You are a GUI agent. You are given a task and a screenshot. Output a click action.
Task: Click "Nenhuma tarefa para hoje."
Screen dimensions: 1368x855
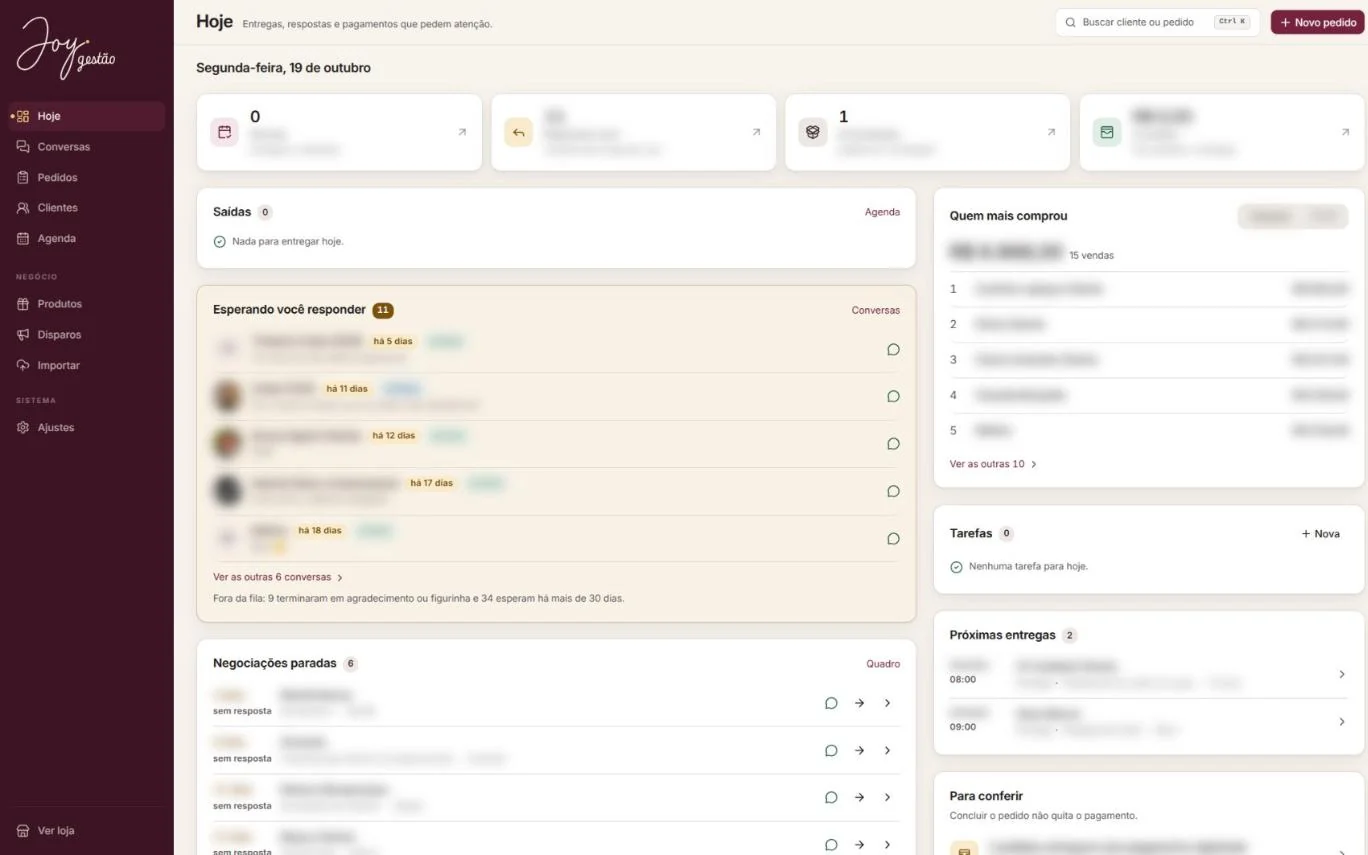(1028, 566)
